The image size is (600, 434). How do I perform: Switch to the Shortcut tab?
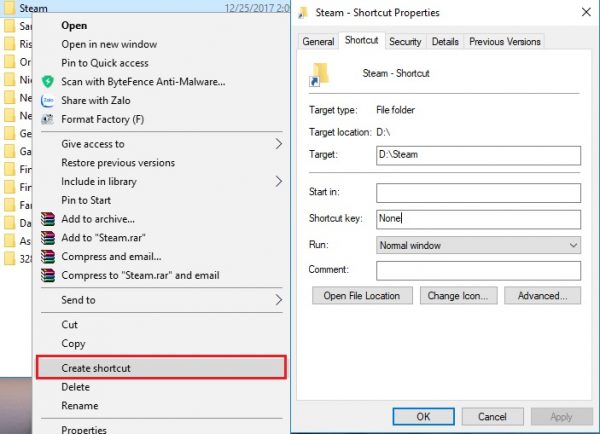click(361, 40)
